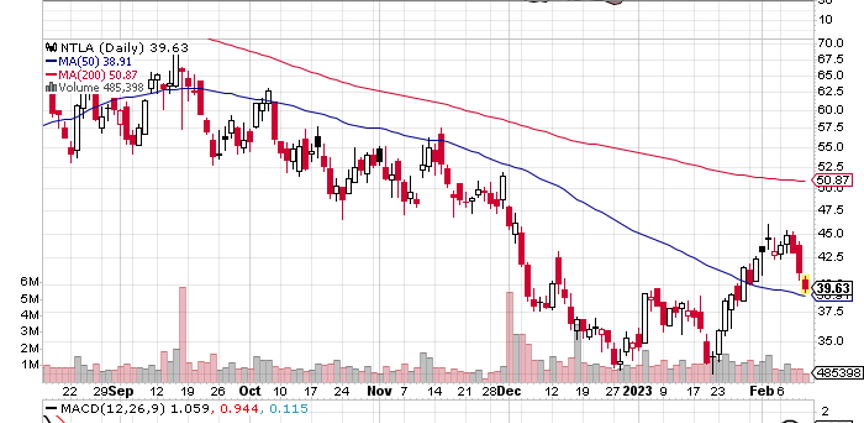Click the red MA(200) line swatch

51,74
